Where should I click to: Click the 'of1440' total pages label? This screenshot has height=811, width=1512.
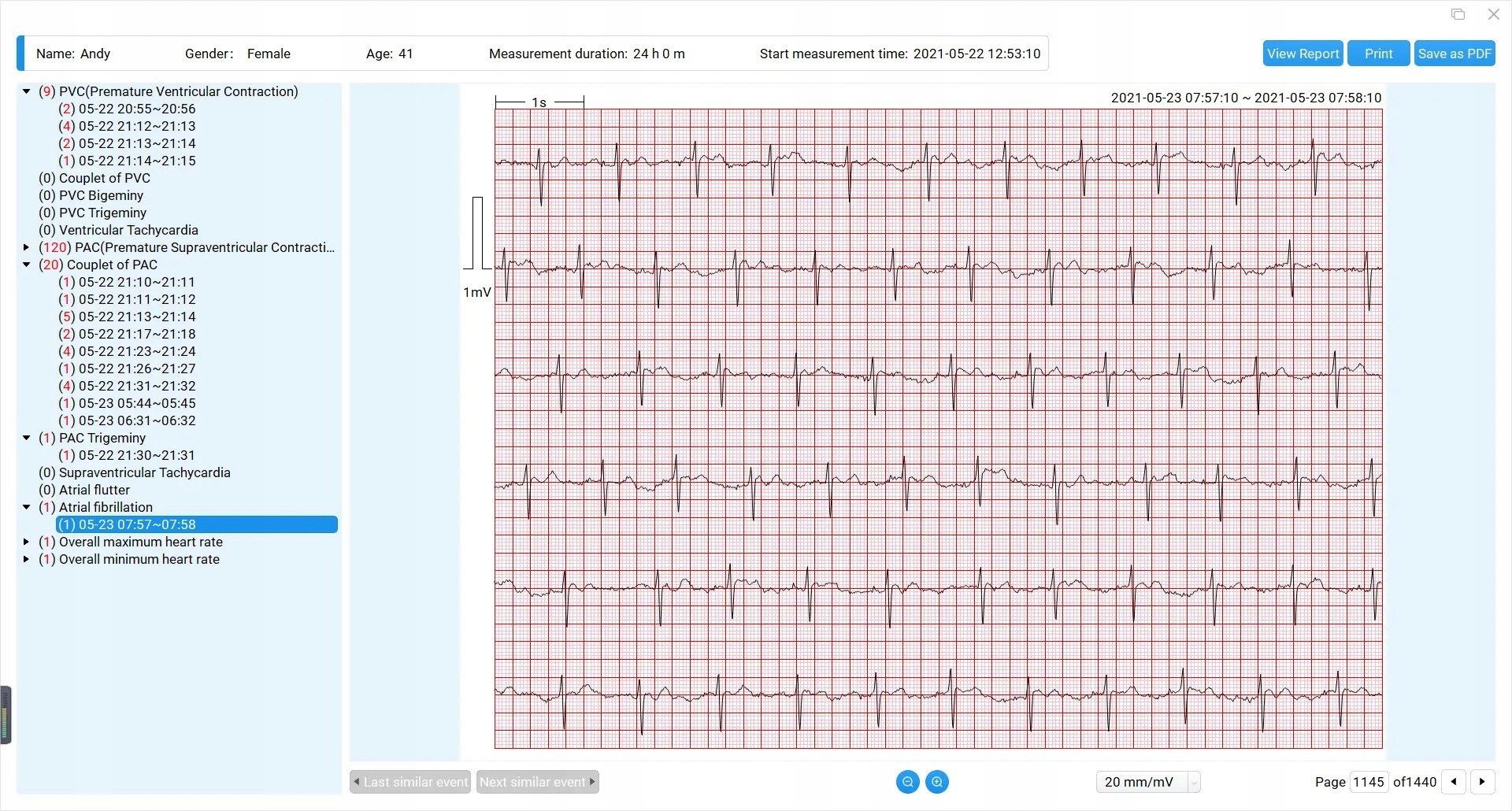pyautogui.click(x=1414, y=782)
